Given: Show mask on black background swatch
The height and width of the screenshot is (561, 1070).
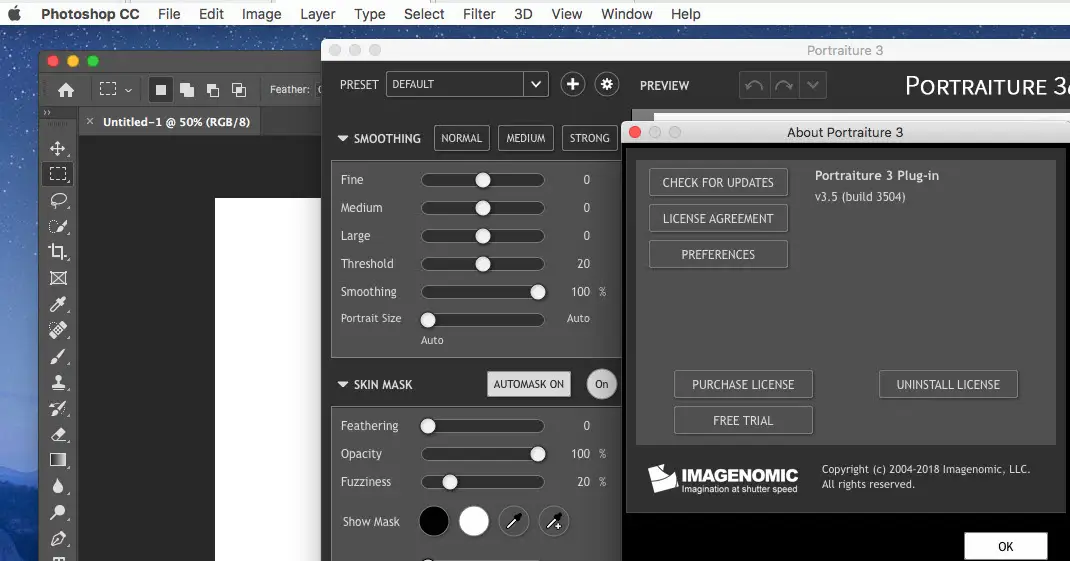Looking at the screenshot, I should point(434,521).
